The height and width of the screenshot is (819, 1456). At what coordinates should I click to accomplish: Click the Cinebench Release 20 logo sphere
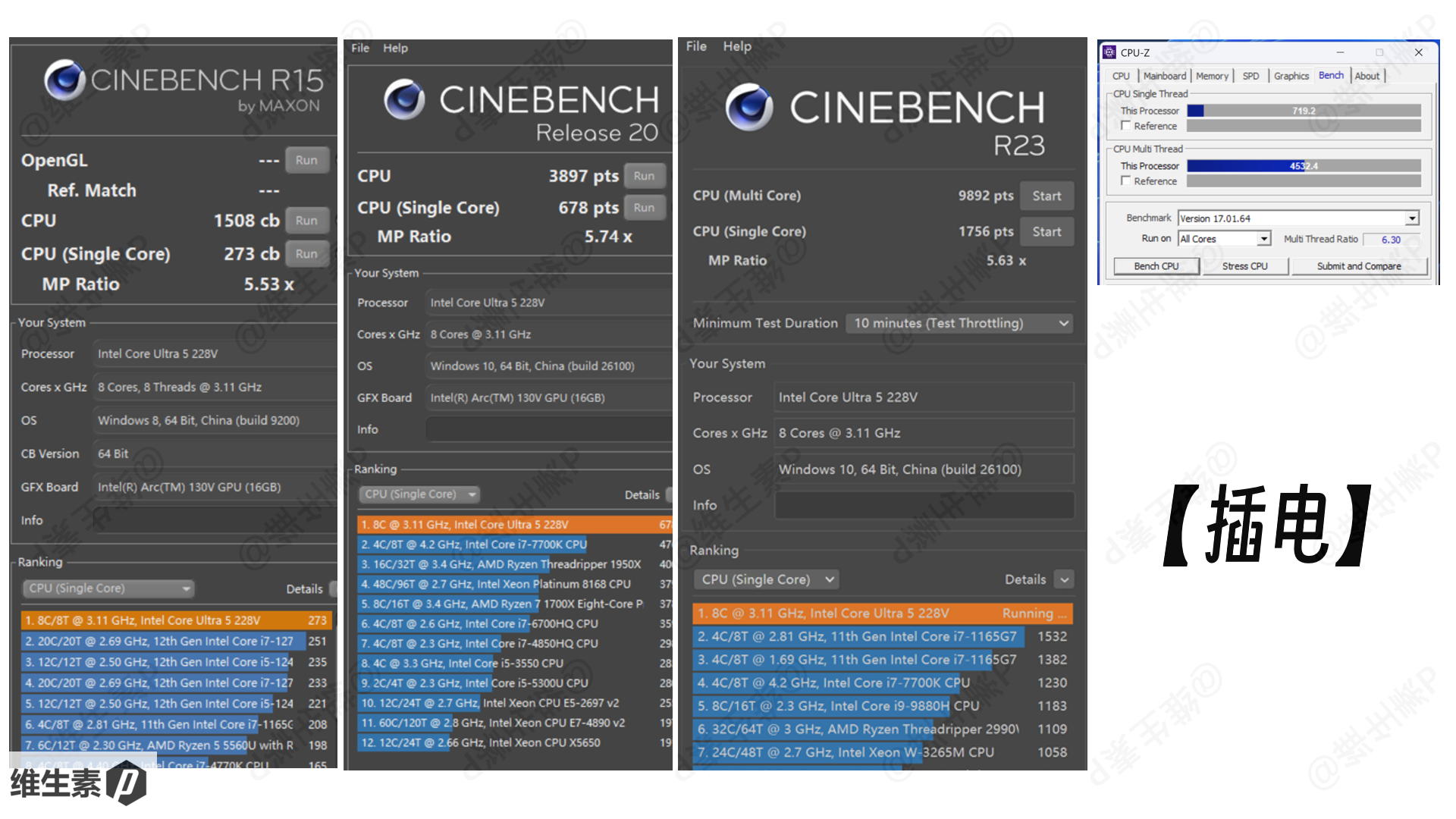tap(404, 99)
